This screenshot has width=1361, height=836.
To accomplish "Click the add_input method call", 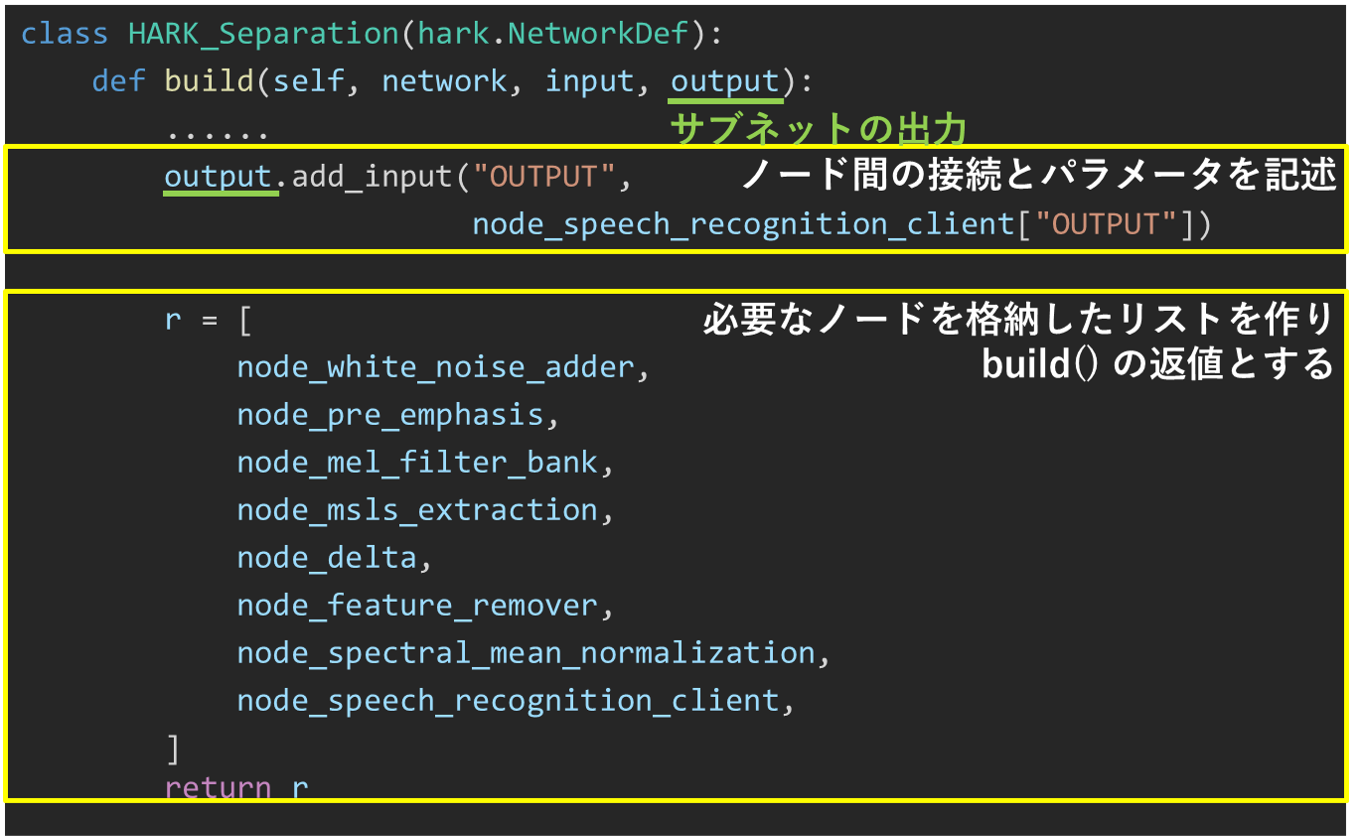I will click(x=372, y=177).
